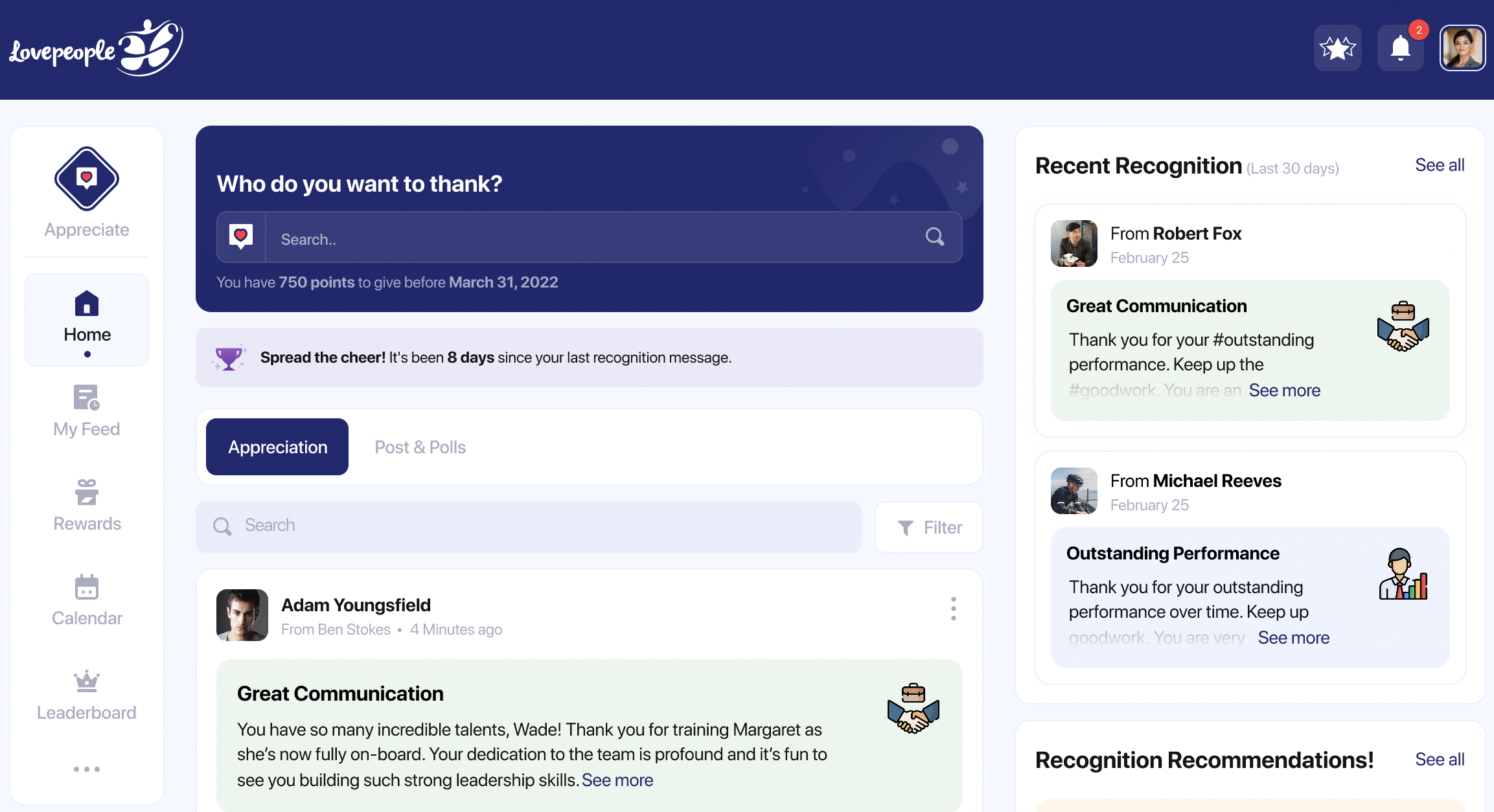Open Leaderboard crown icon

pyautogui.click(x=87, y=681)
